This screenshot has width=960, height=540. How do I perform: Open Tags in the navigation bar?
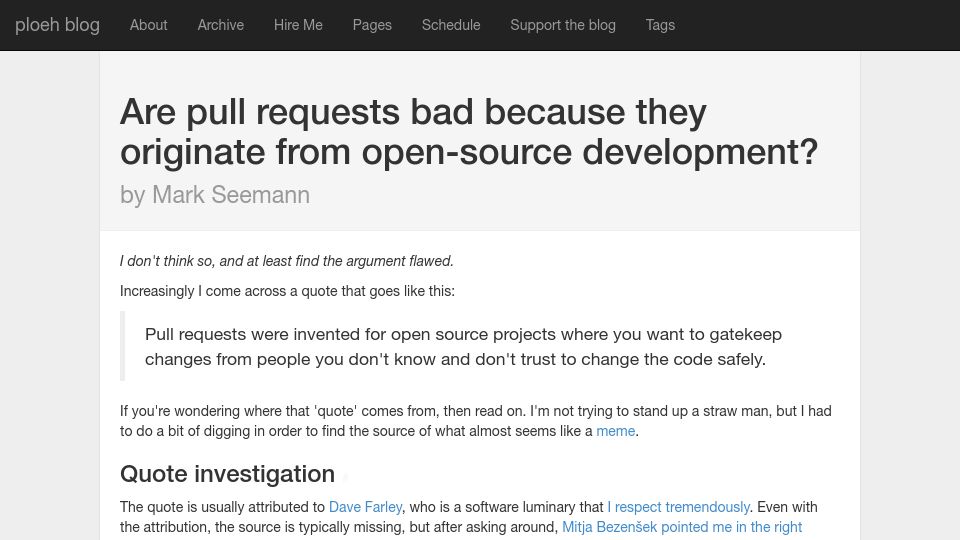660,25
